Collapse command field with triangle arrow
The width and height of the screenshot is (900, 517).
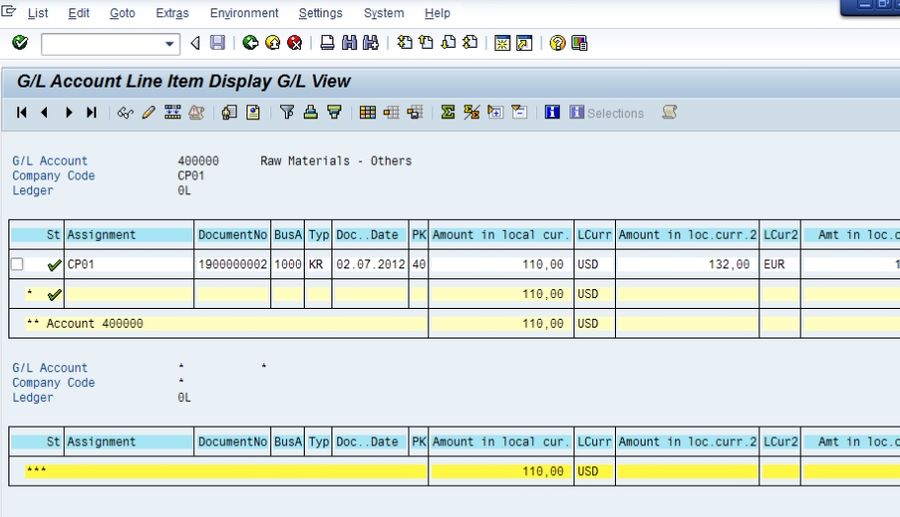click(195, 43)
